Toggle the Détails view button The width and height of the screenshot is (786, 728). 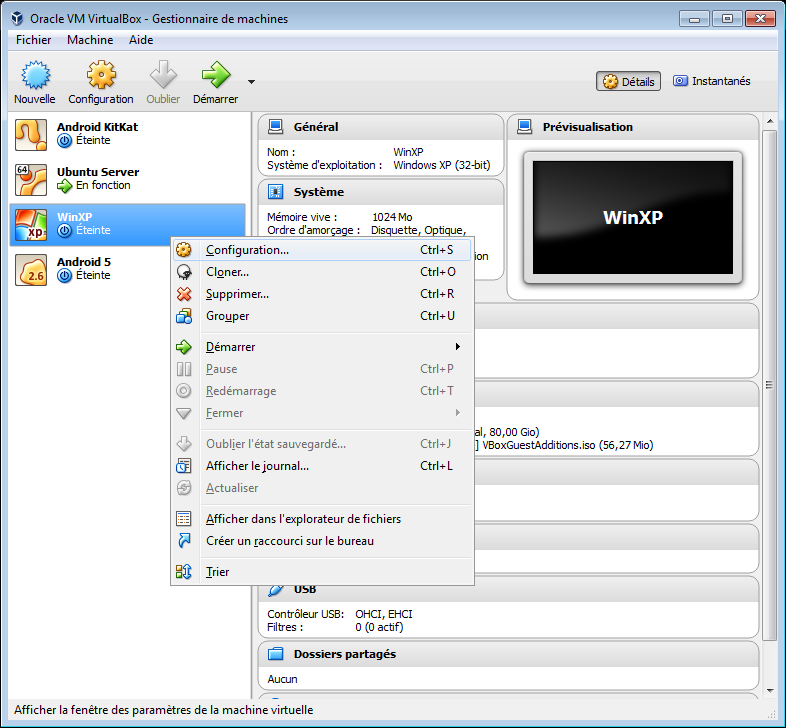[x=629, y=82]
